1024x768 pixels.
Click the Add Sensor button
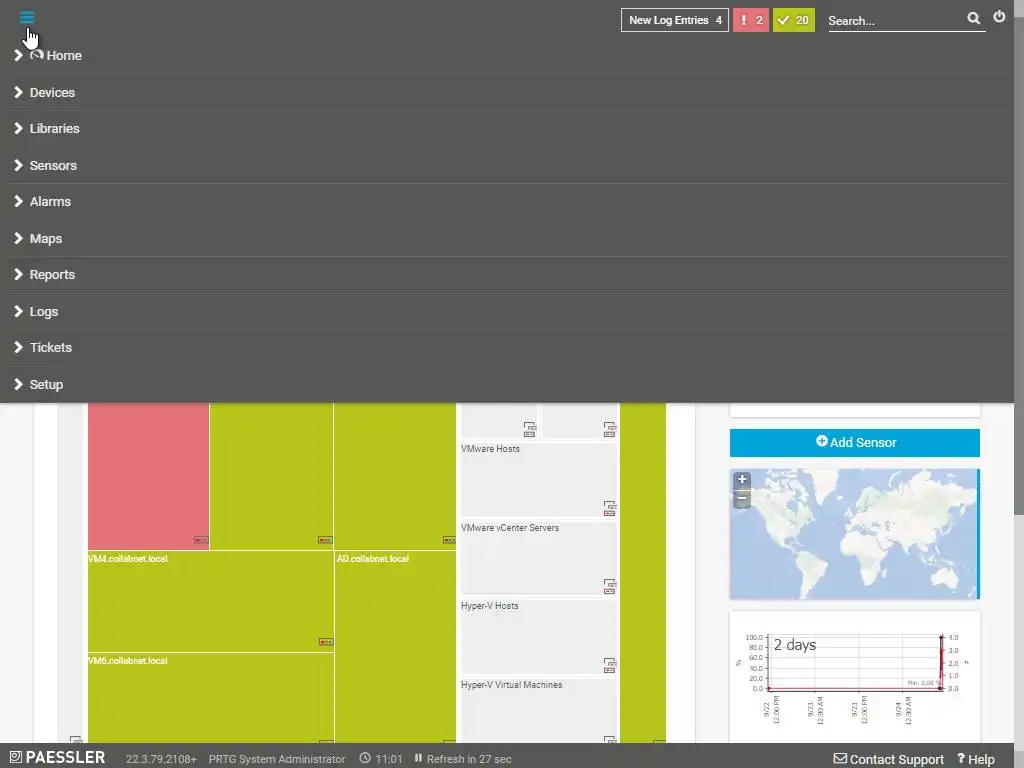click(854, 443)
